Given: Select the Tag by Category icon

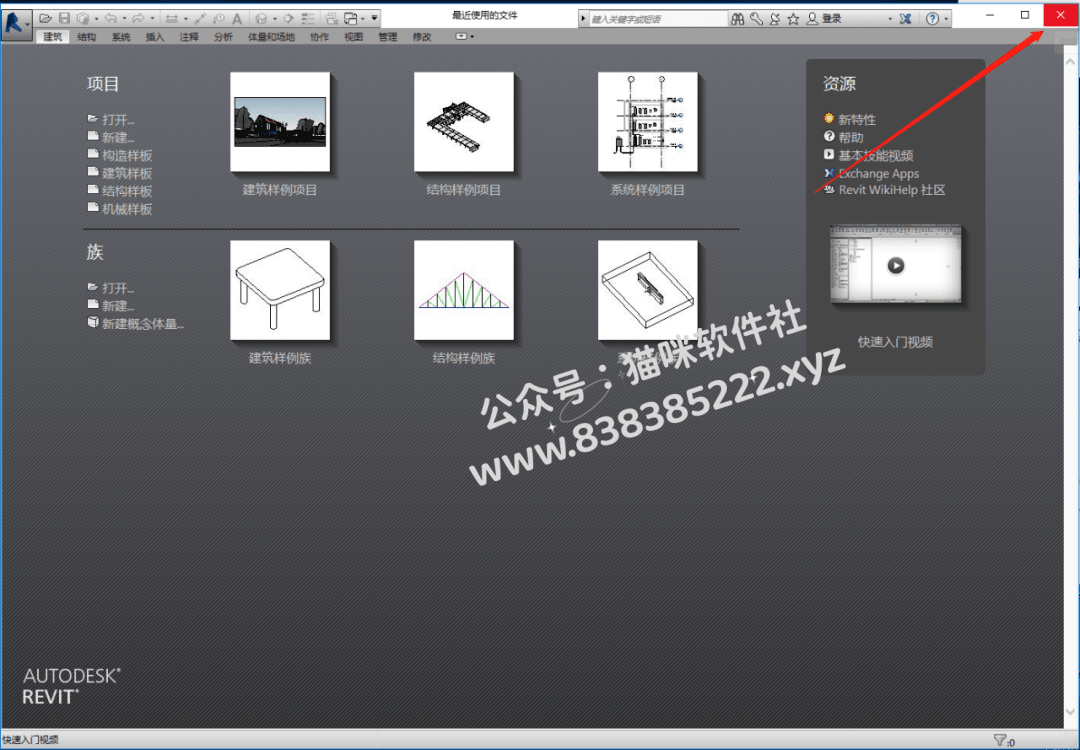Looking at the screenshot, I should click(x=219, y=19).
